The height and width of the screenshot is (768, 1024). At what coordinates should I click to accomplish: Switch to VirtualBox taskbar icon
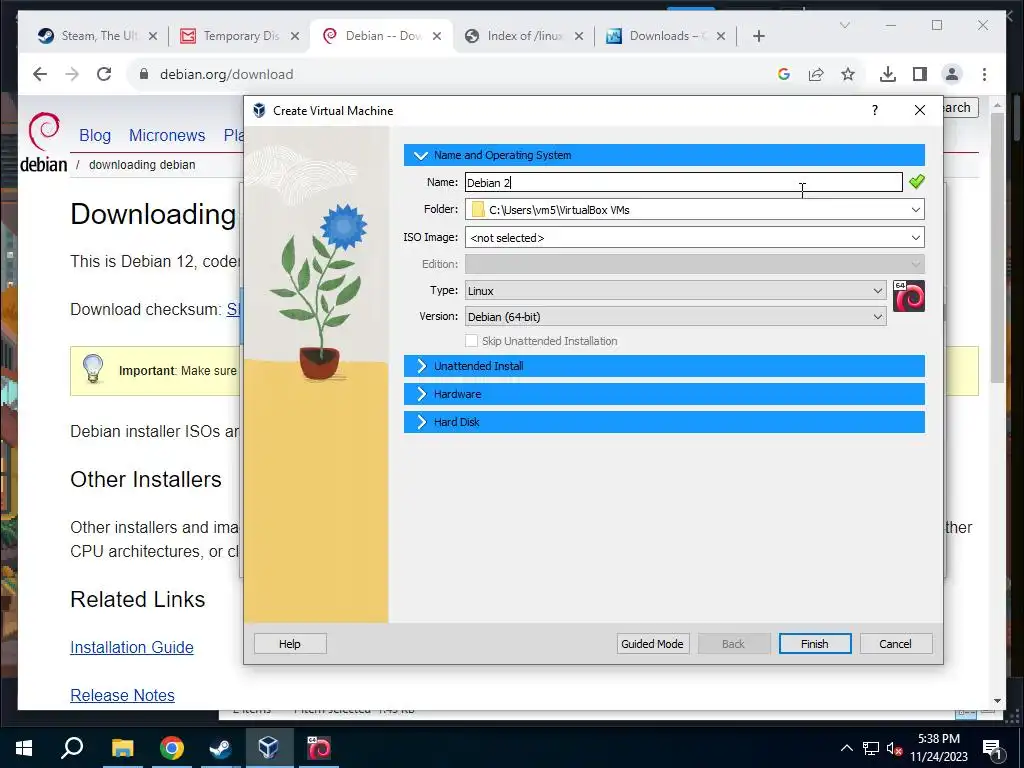268,748
